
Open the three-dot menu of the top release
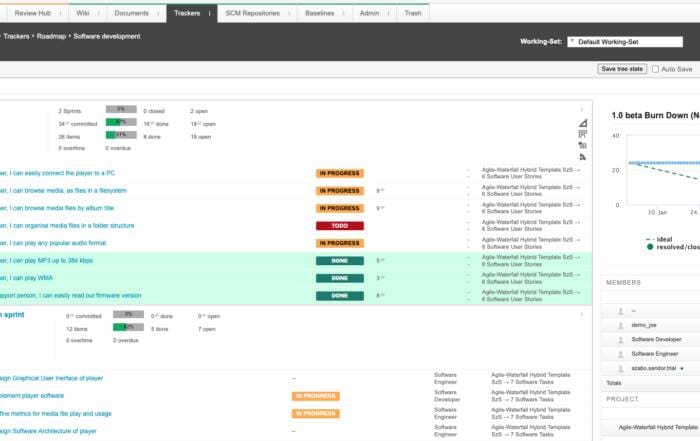pos(581,109)
